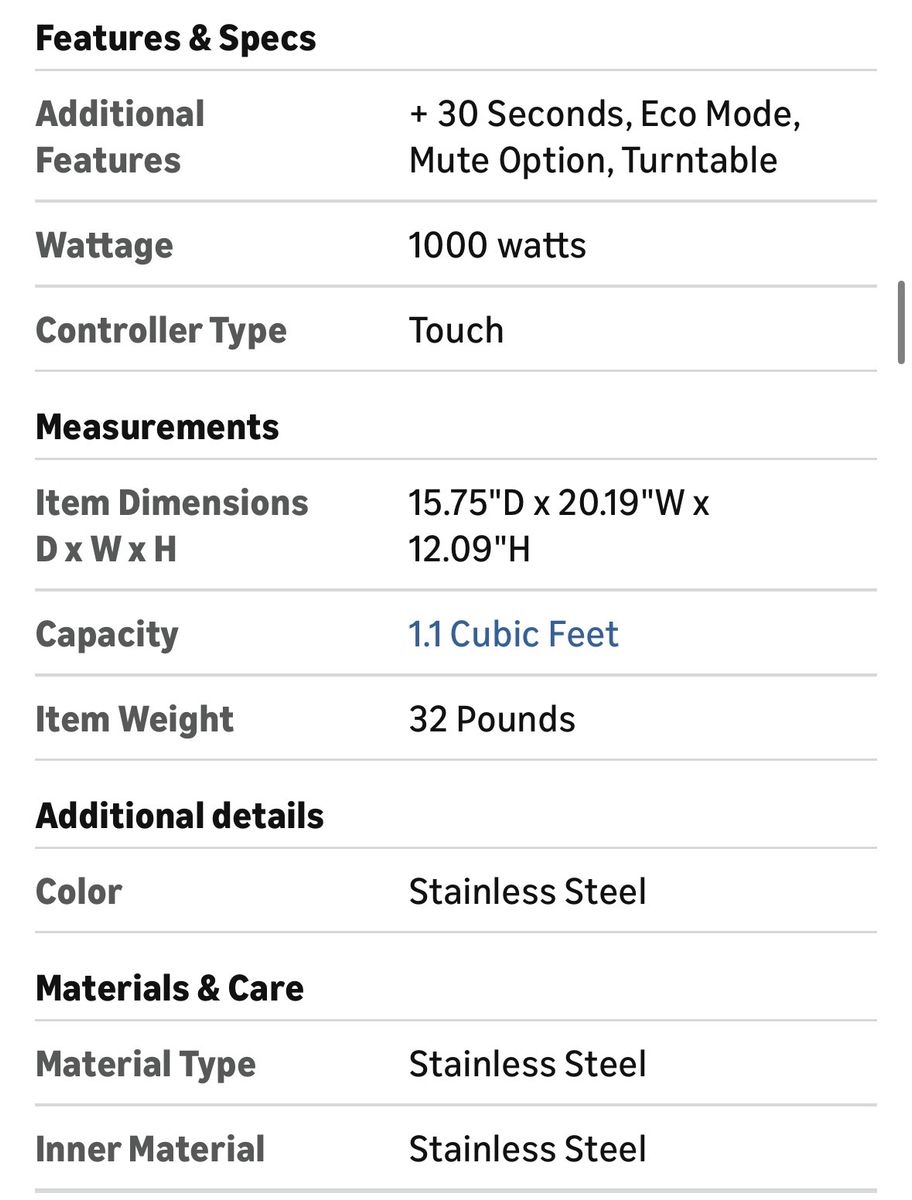Click the Material Type label
The width and height of the screenshot is (912, 1200).
[x=146, y=1064]
